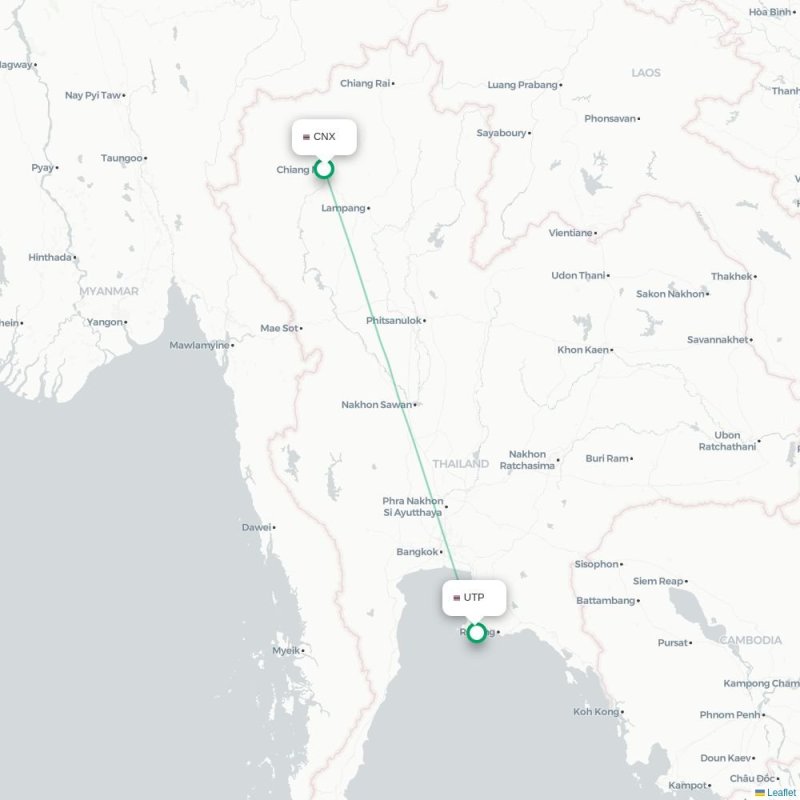Open the UTP label popup

point(474,597)
